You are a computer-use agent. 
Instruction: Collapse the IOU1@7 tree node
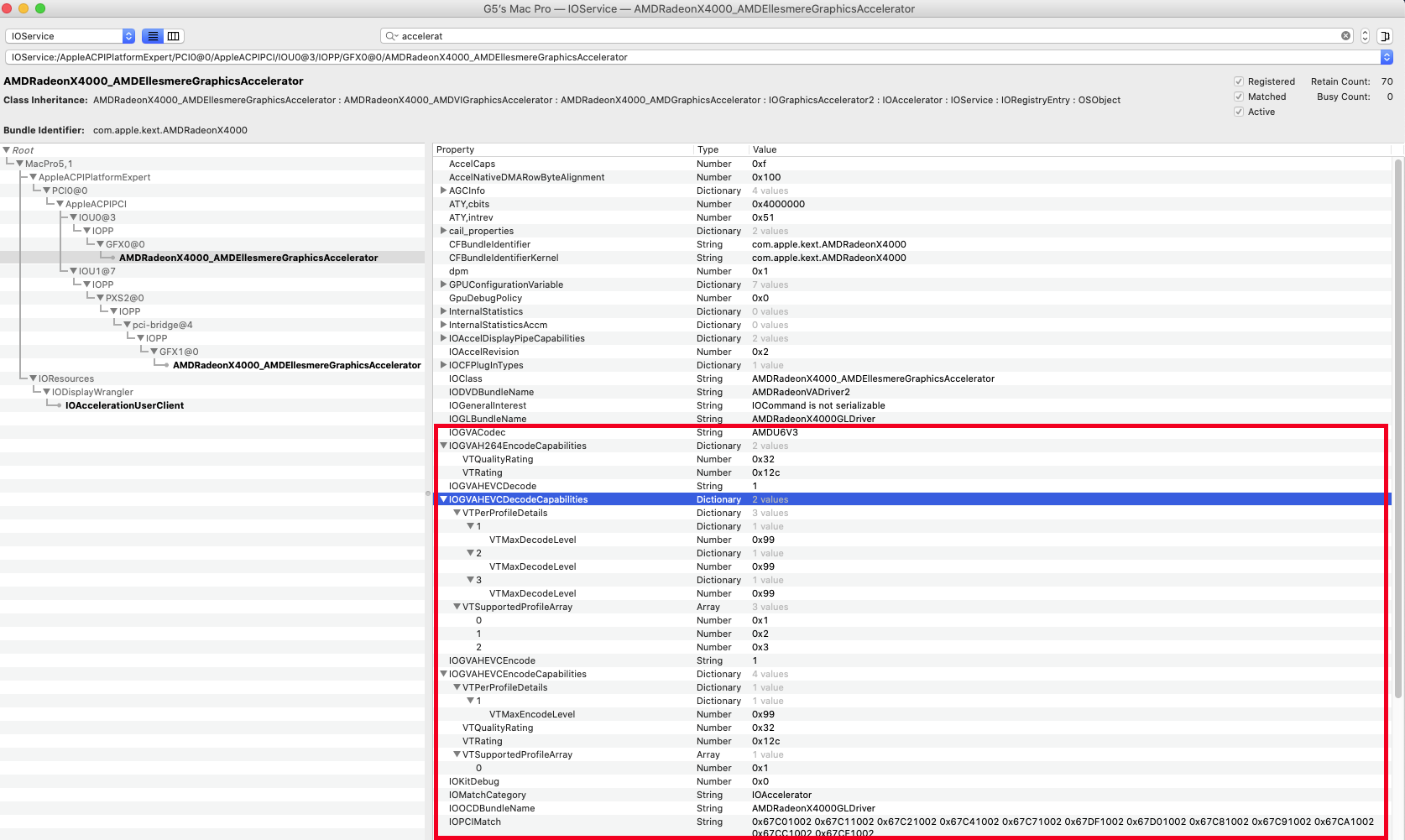coord(74,271)
